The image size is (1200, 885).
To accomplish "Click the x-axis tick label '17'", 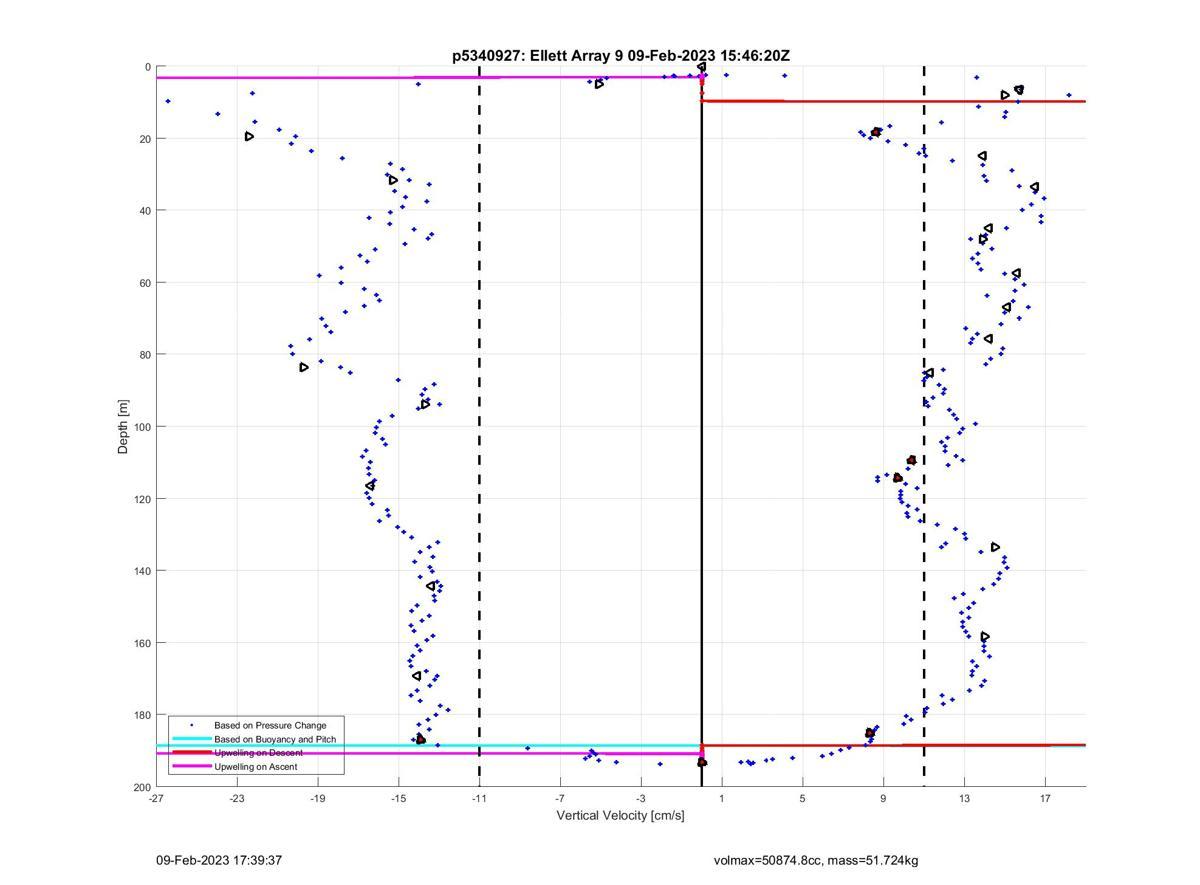I will pos(1045,799).
